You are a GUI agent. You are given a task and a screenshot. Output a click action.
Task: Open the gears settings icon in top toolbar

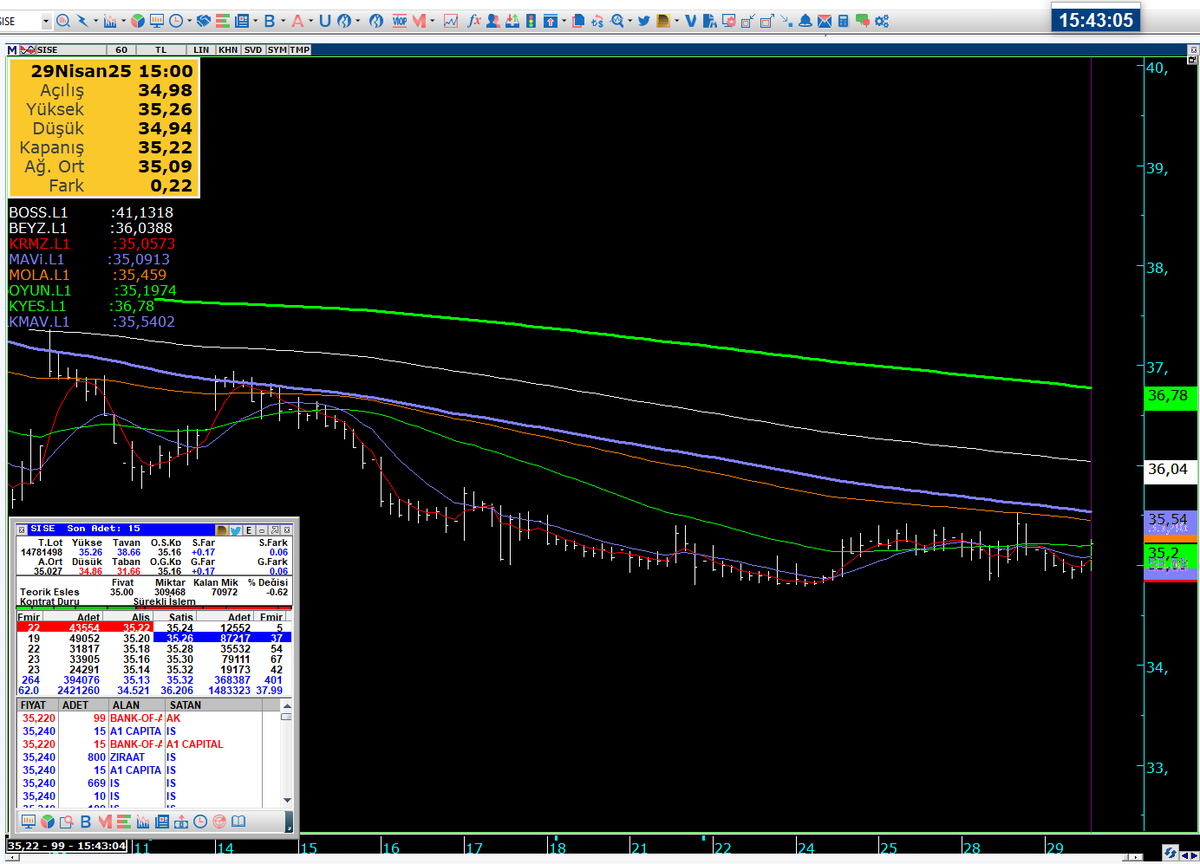(882, 20)
